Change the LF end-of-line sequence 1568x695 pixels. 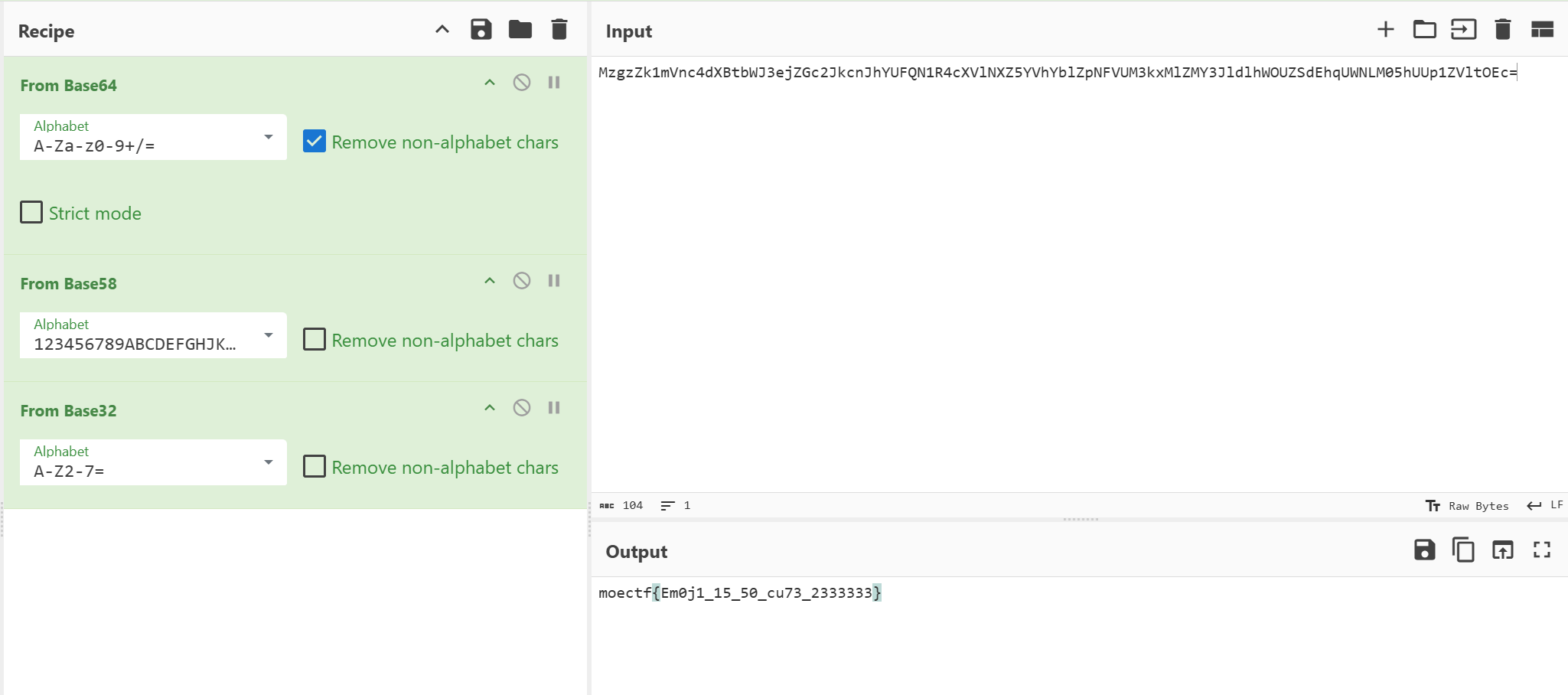[x=1545, y=505]
